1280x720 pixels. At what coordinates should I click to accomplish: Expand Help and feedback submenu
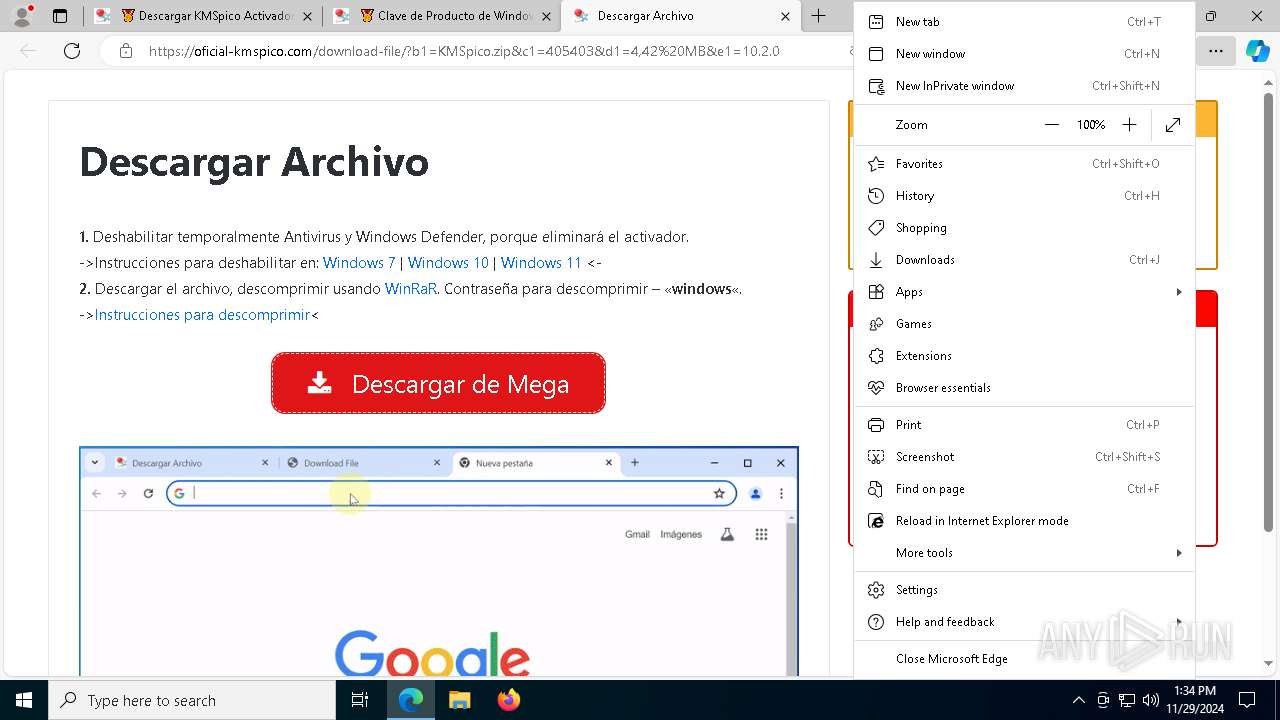[1024, 622]
